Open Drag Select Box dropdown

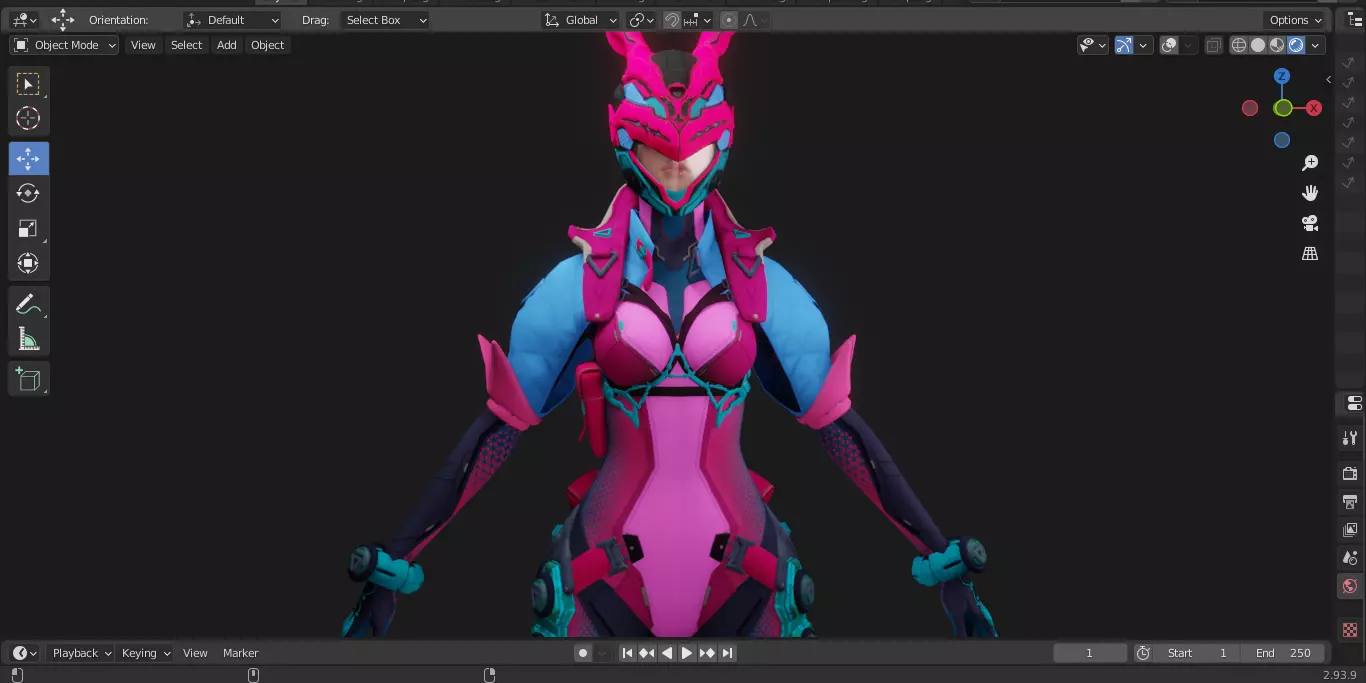tap(385, 20)
